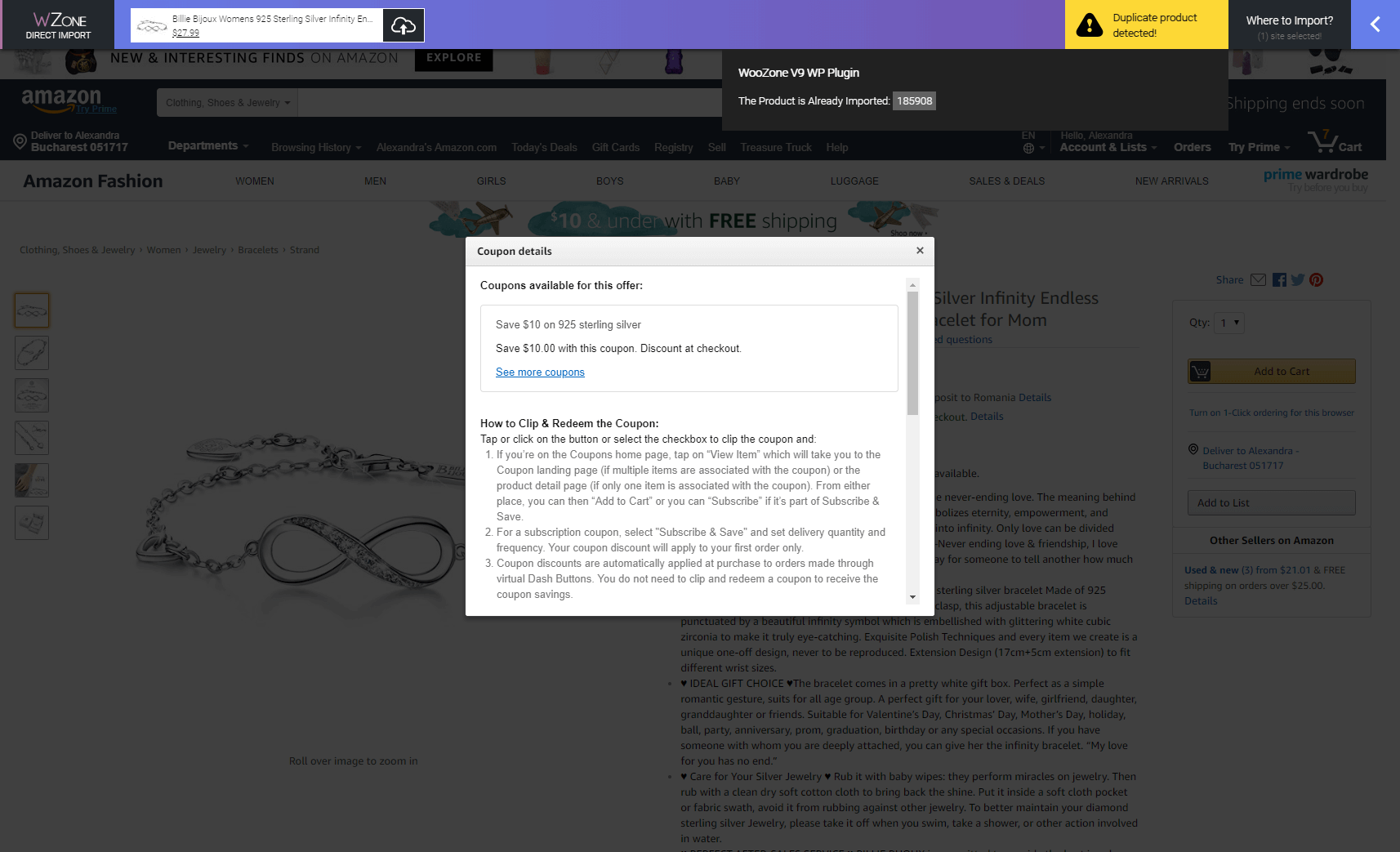Share product on Twitter
The width and height of the screenshot is (1400, 852).
tap(1297, 279)
